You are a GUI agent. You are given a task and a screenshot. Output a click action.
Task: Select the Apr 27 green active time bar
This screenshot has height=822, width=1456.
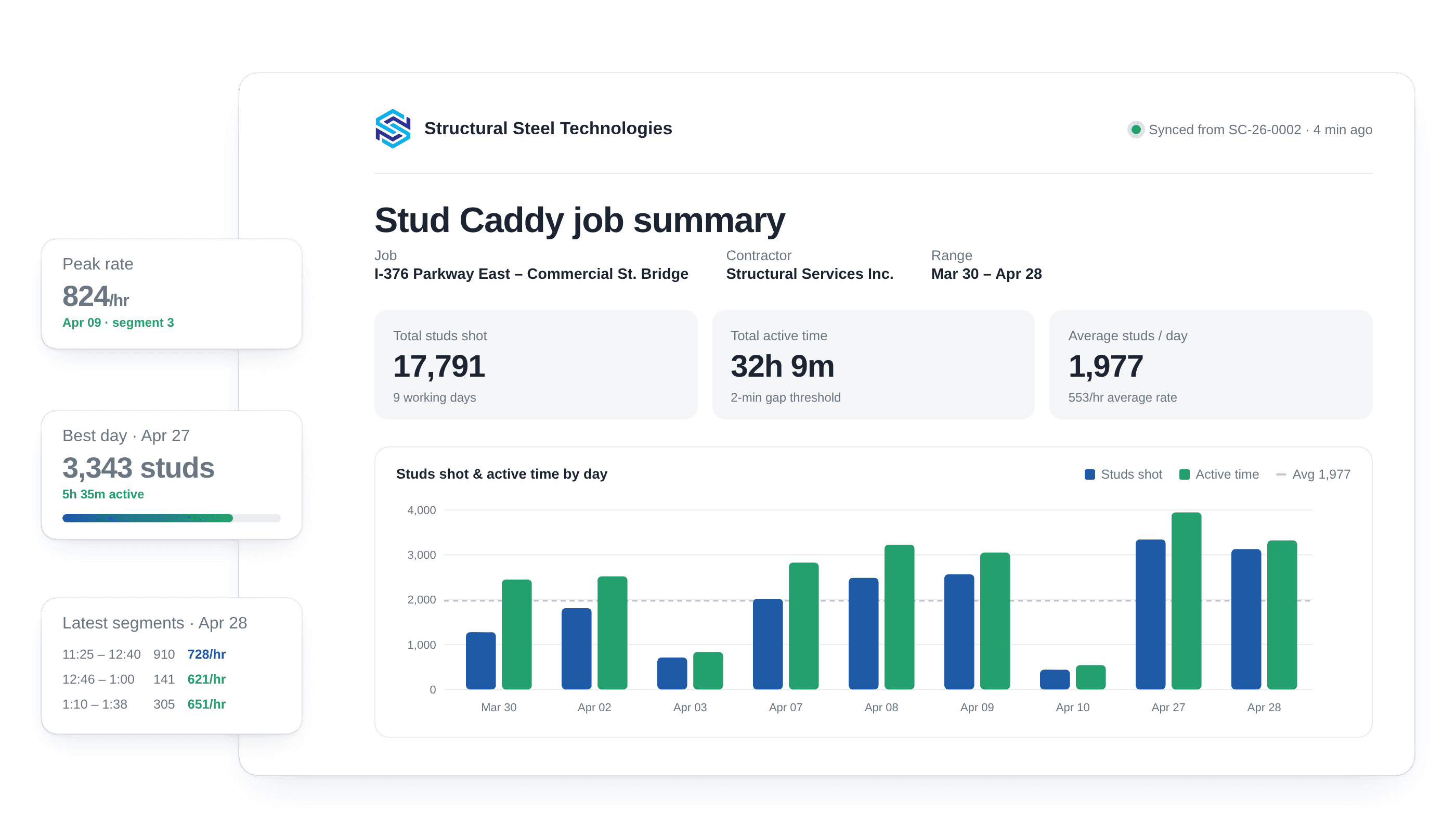point(1187,601)
